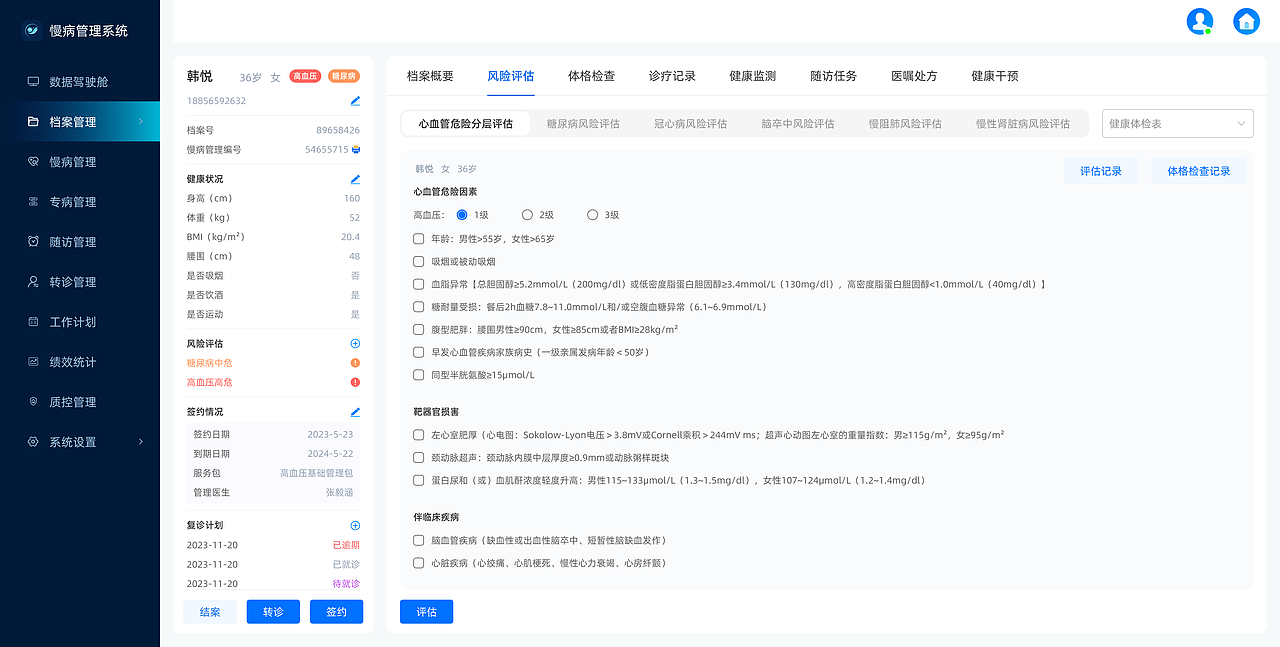
Task: Open 转诊管理 sidebar icon
Action: [33, 282]
